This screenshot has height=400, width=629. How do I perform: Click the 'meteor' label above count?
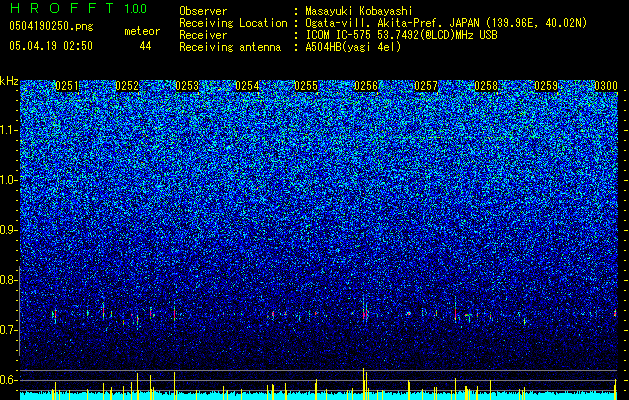point(142,31)
